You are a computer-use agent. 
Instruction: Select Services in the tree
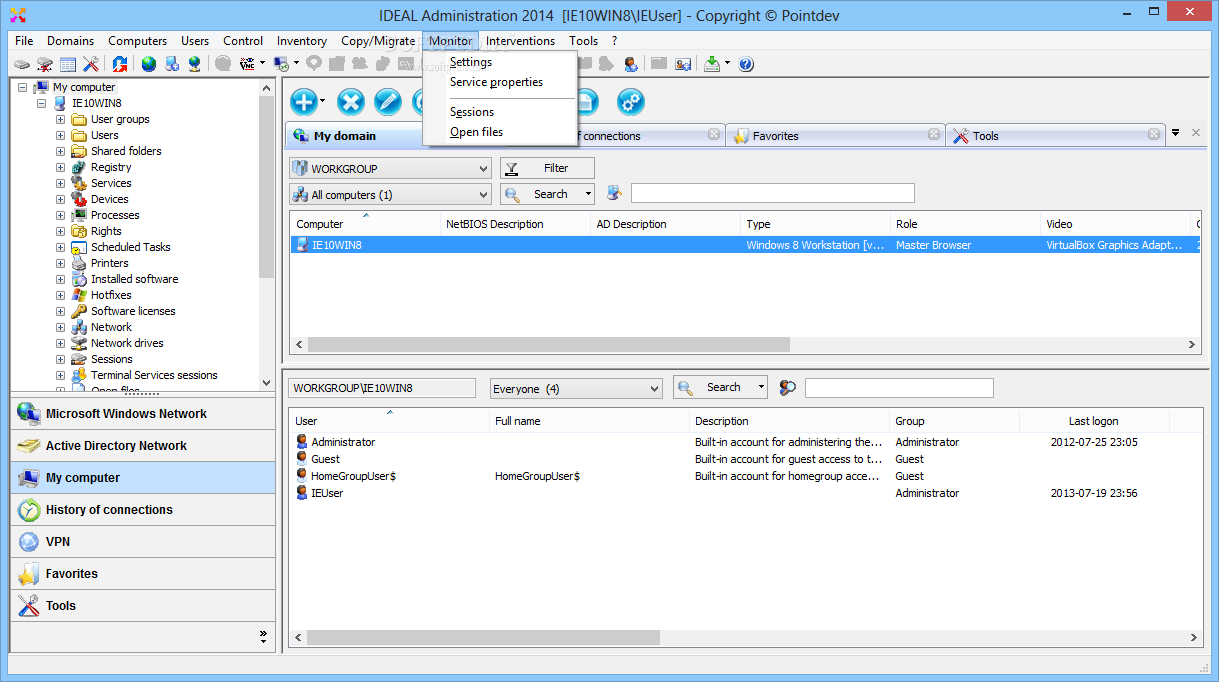(111, 183)
